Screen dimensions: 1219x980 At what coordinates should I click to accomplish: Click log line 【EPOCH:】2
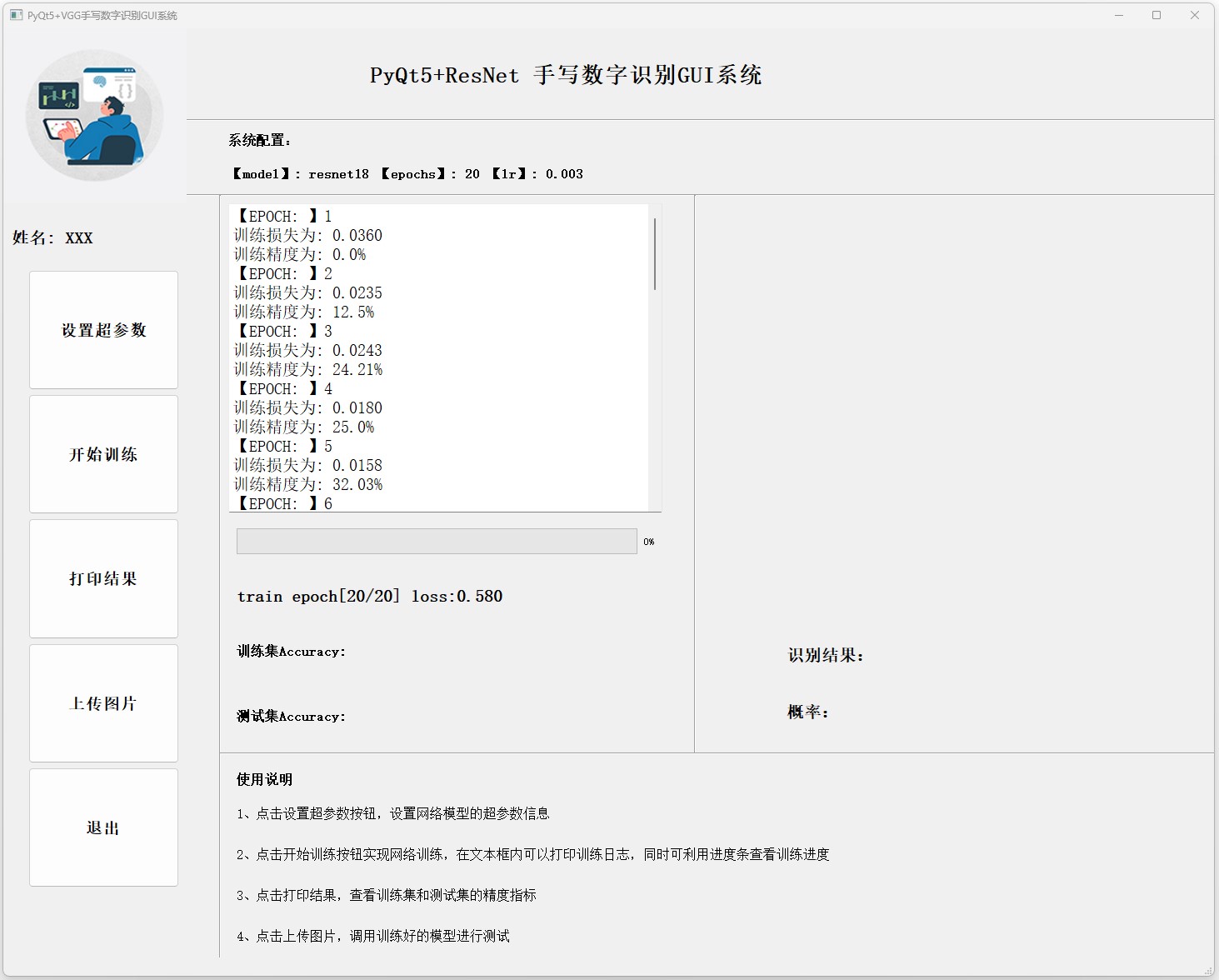283,273
